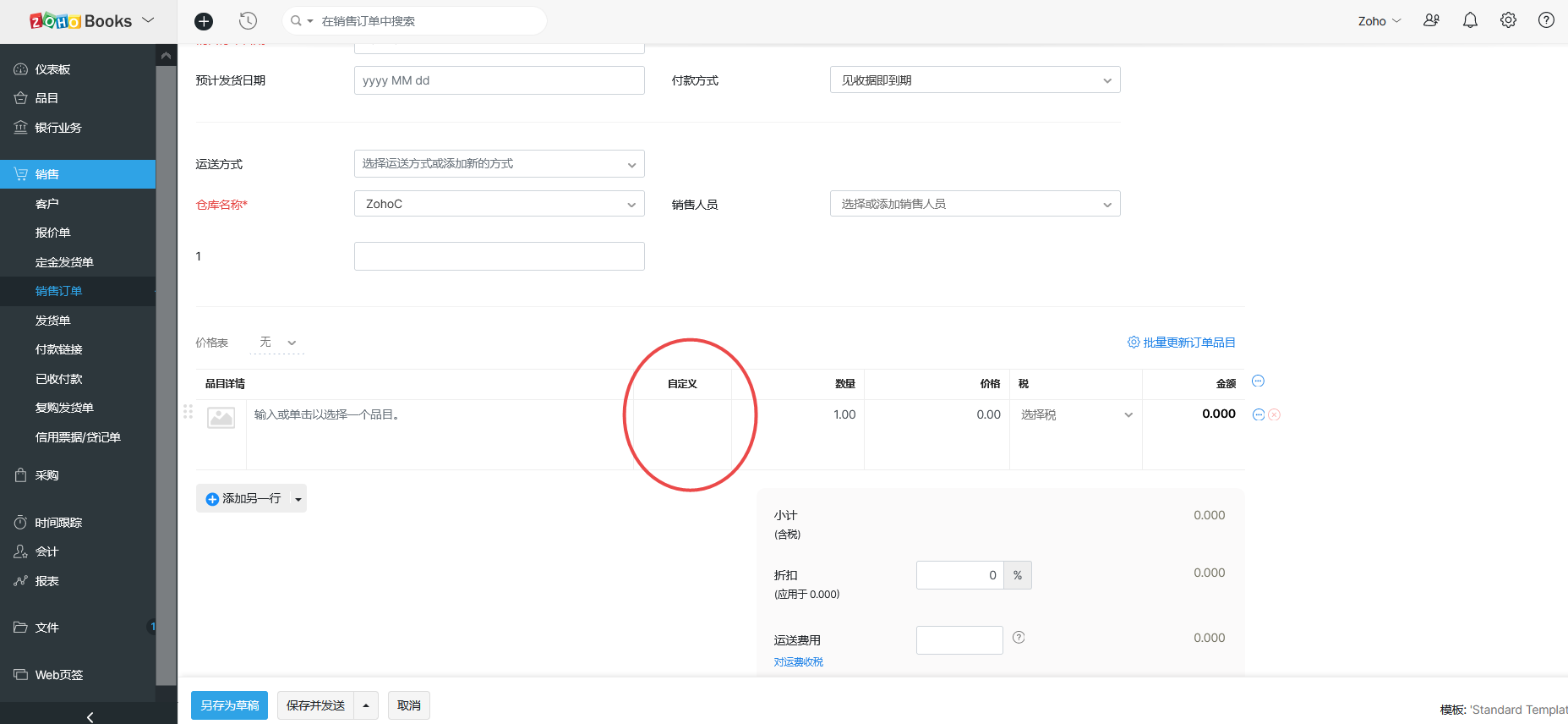The image size is (1568, 724).
Task: Open the Sales Orders menu item
Action: [x=59, y=291]
